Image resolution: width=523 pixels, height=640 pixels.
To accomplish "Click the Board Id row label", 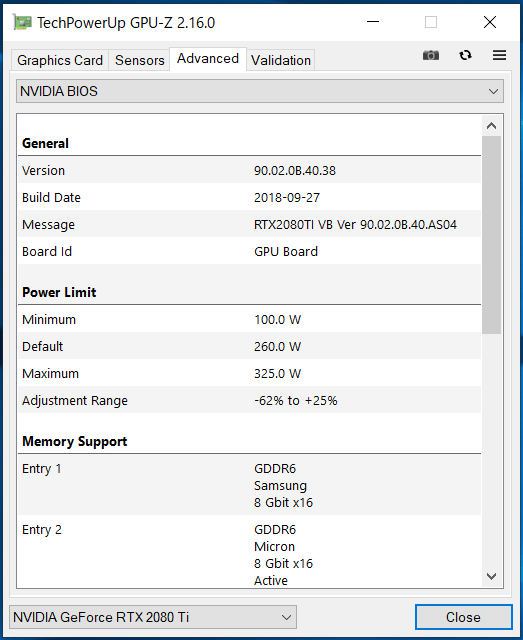I will pyautogui.click(x=47, y=251).
